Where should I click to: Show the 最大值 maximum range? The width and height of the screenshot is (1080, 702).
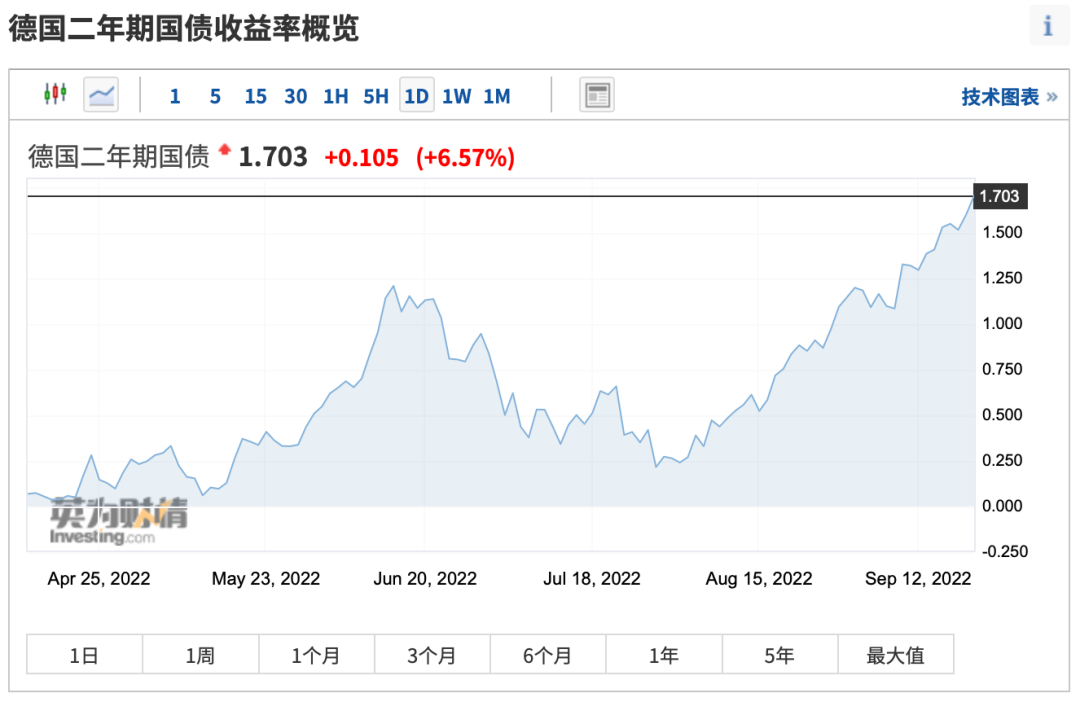pyautogui.click(x=895, y=656)
